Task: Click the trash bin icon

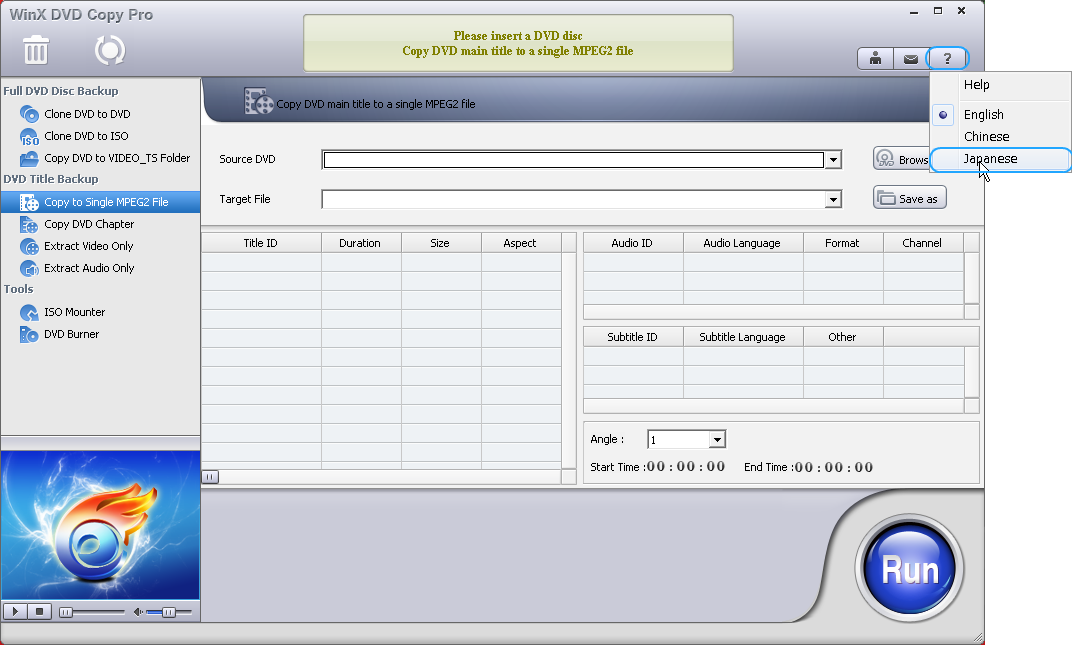Action: pyautogui.click(x=36, y=50)
